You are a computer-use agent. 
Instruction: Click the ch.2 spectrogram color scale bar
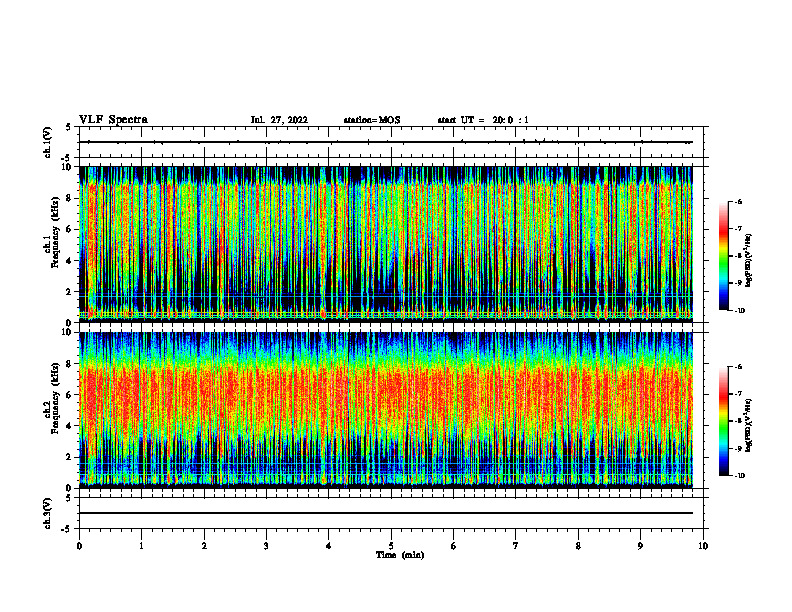click(723, 421)
